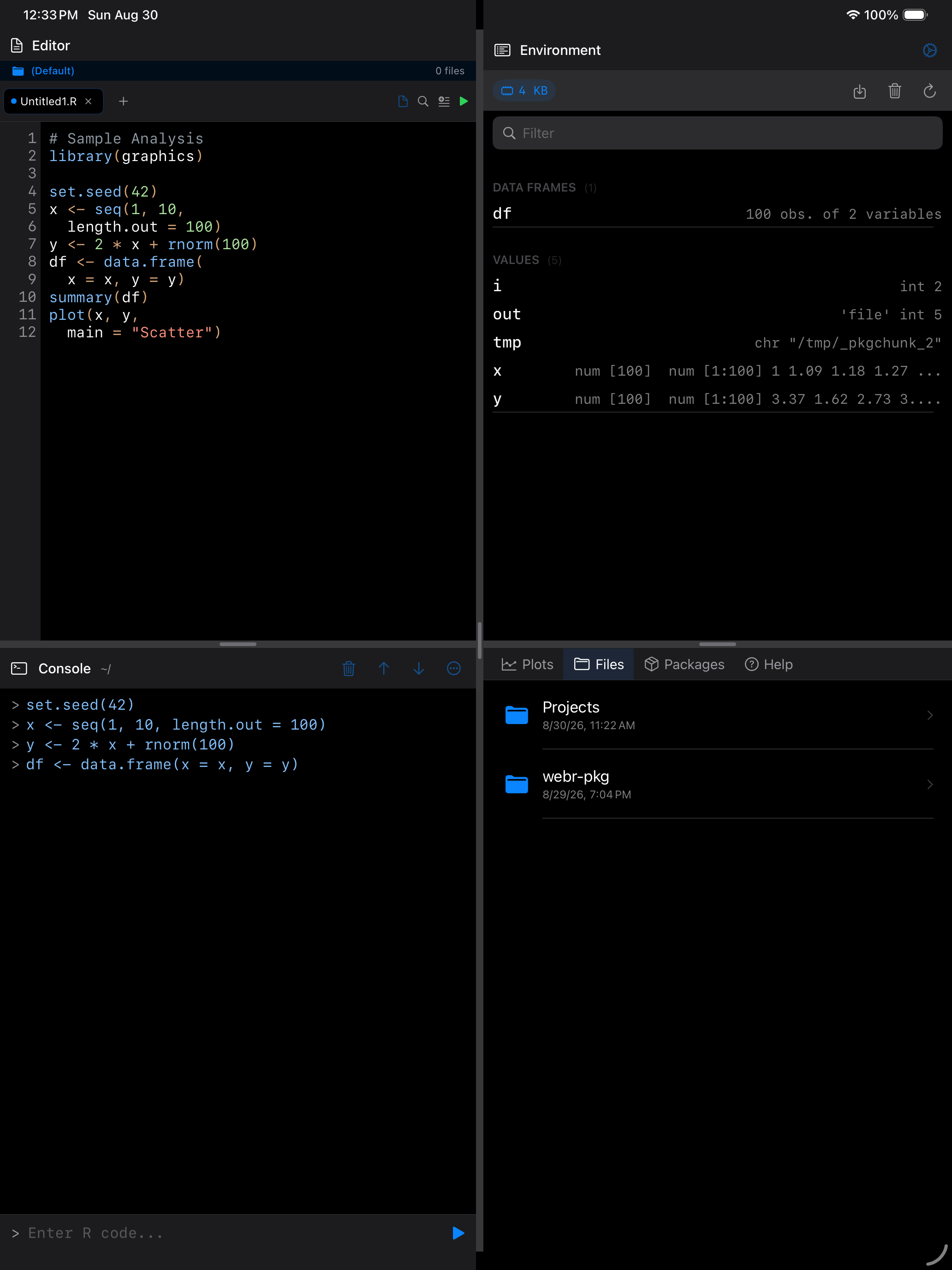Select variable y in Values

[717, 399]
